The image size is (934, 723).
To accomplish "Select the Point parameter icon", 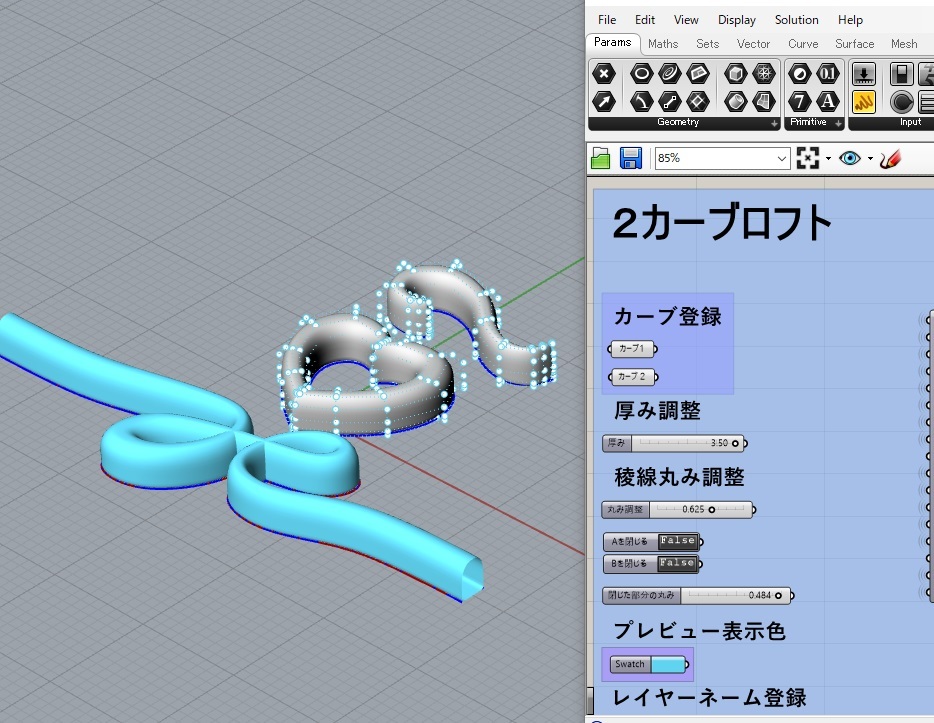I will [x=603, y=73].
